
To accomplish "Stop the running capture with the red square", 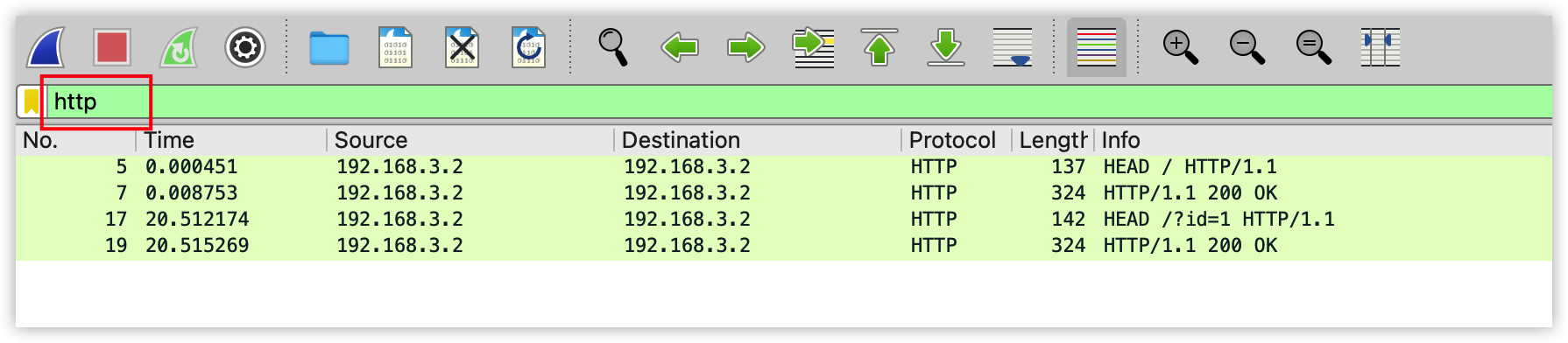I will [112, 47].
